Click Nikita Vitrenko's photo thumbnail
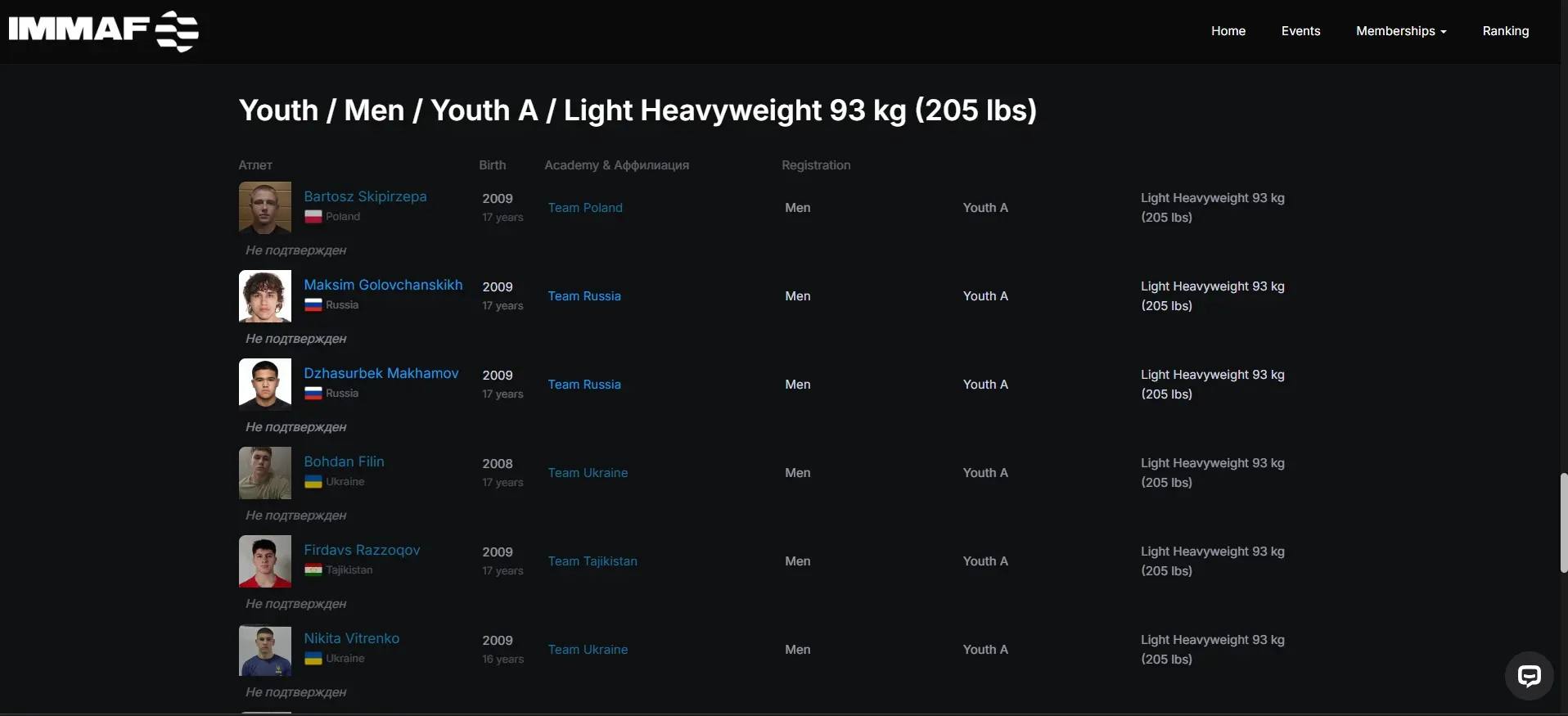1568x716 pixels. click(265, 650)
